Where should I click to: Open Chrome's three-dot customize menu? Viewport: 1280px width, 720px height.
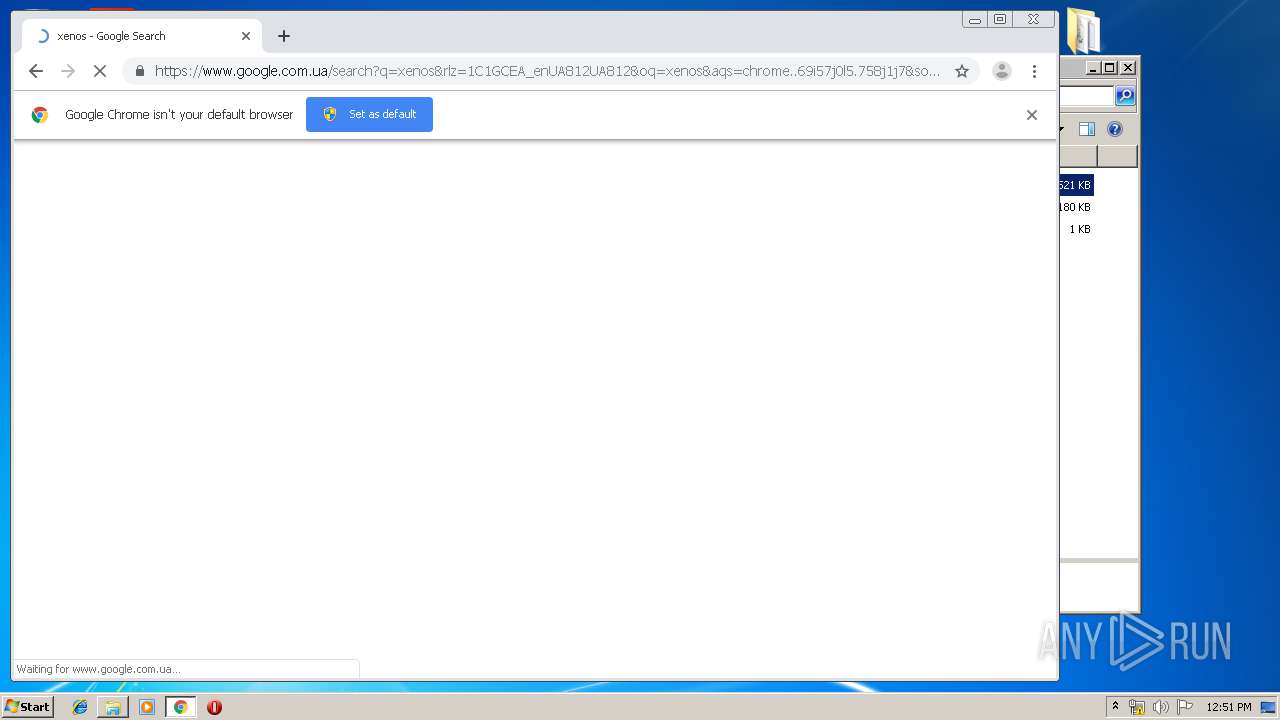tap(1034, 71)
